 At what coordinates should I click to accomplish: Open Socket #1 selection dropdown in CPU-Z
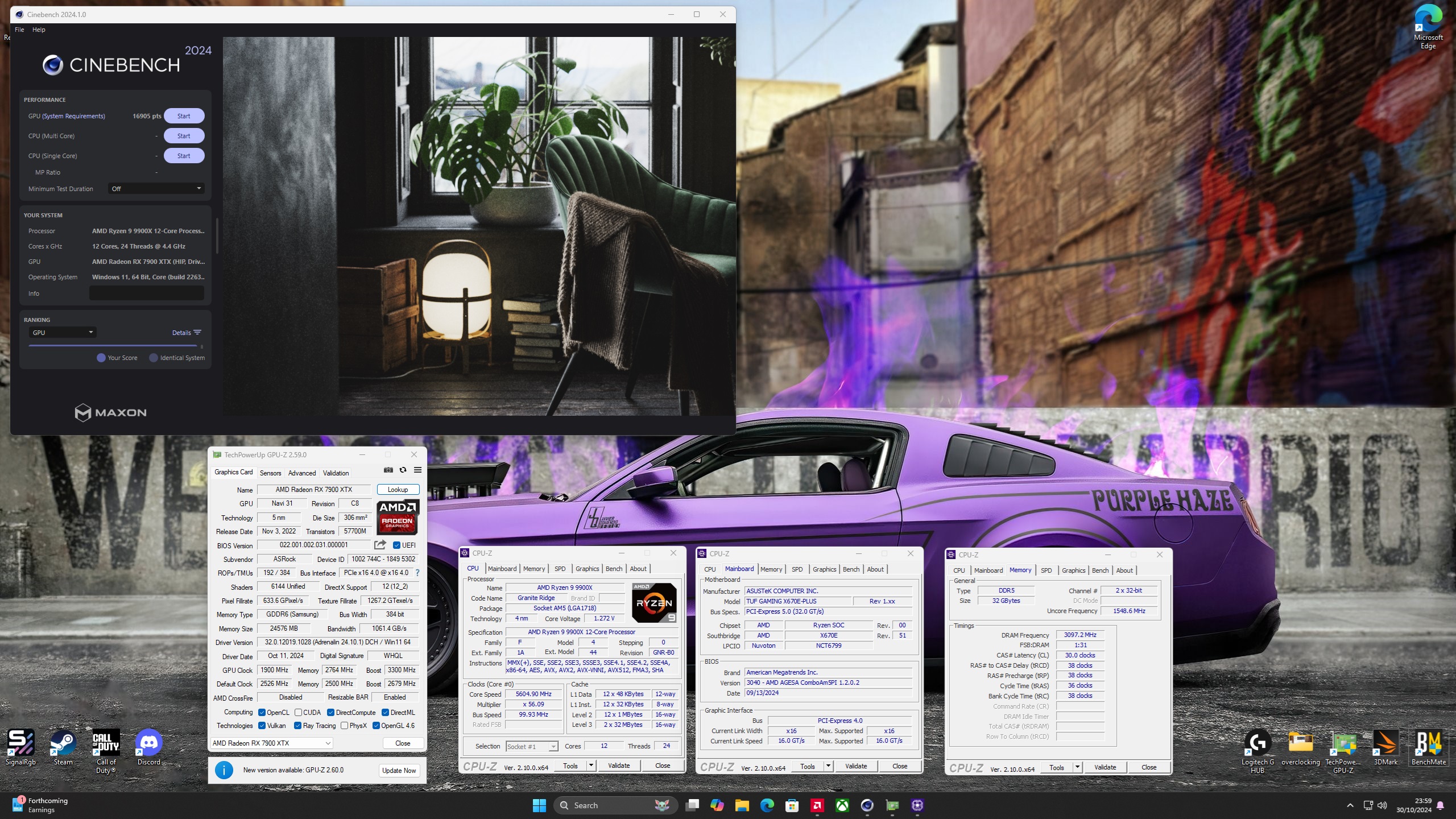coord(531,746)
